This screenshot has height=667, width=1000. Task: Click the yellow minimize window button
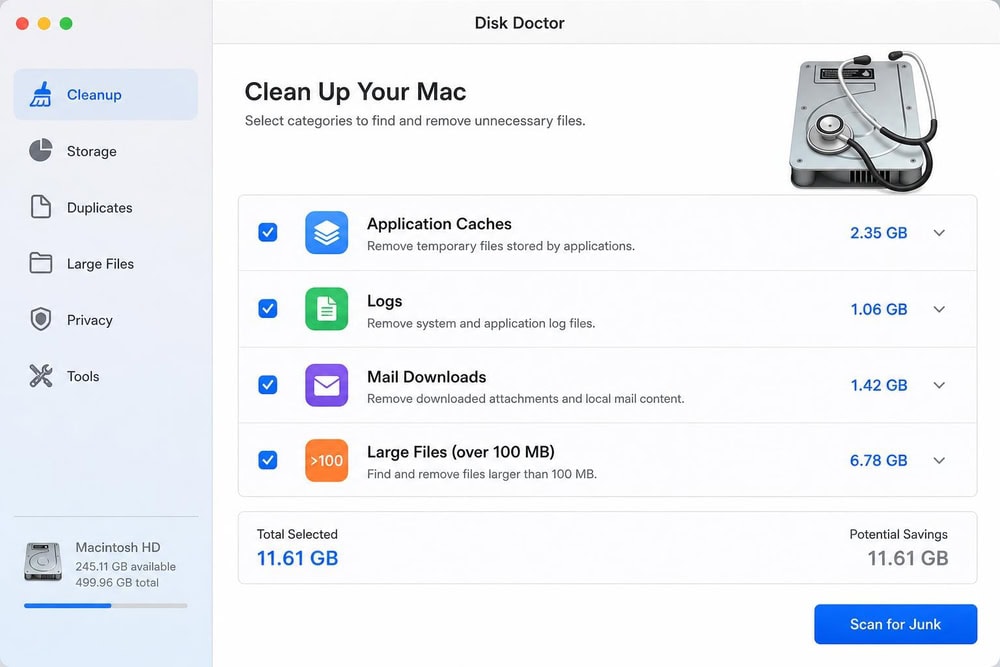[x=44, y=24]
